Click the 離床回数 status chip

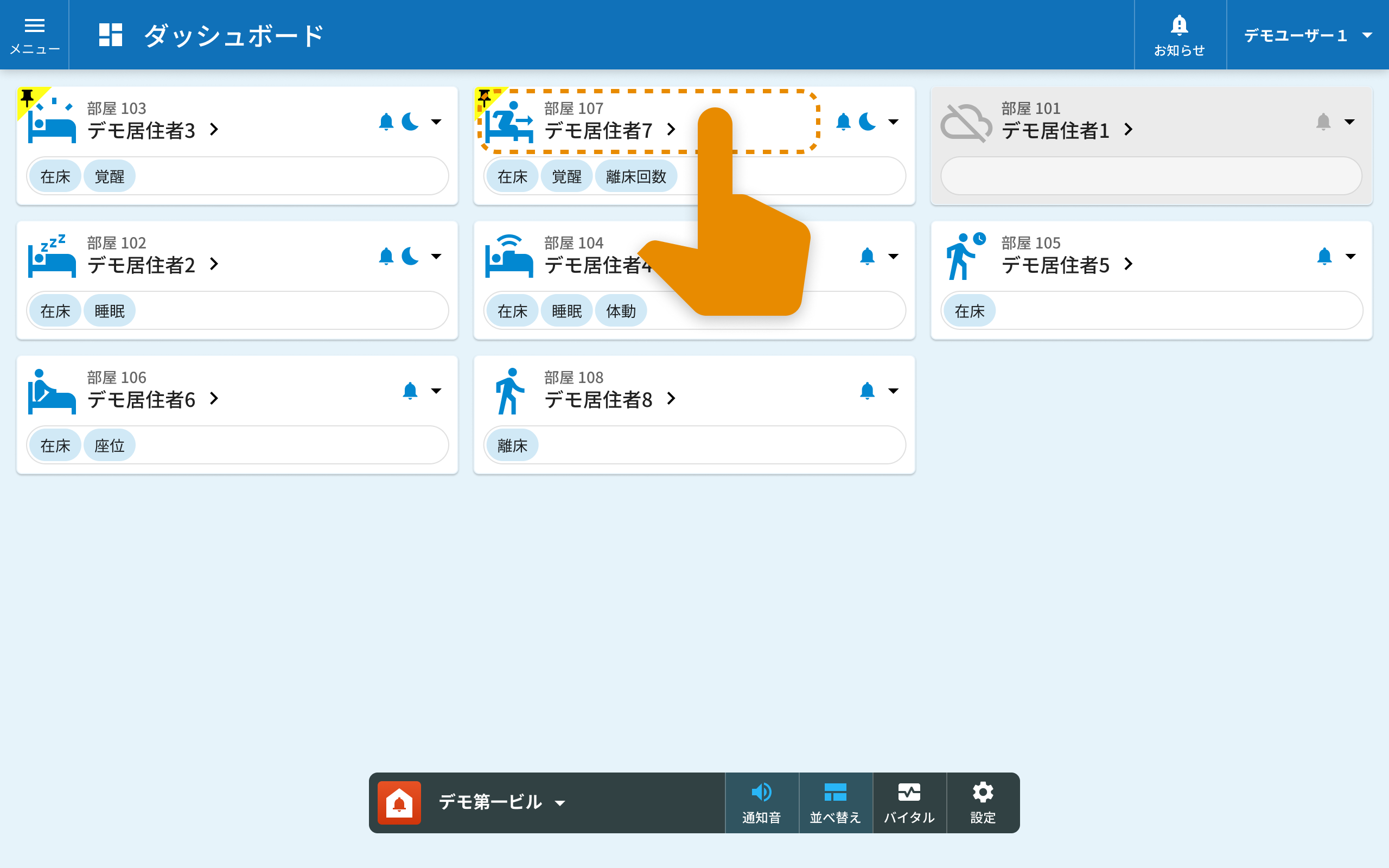(x=635, y=176)
